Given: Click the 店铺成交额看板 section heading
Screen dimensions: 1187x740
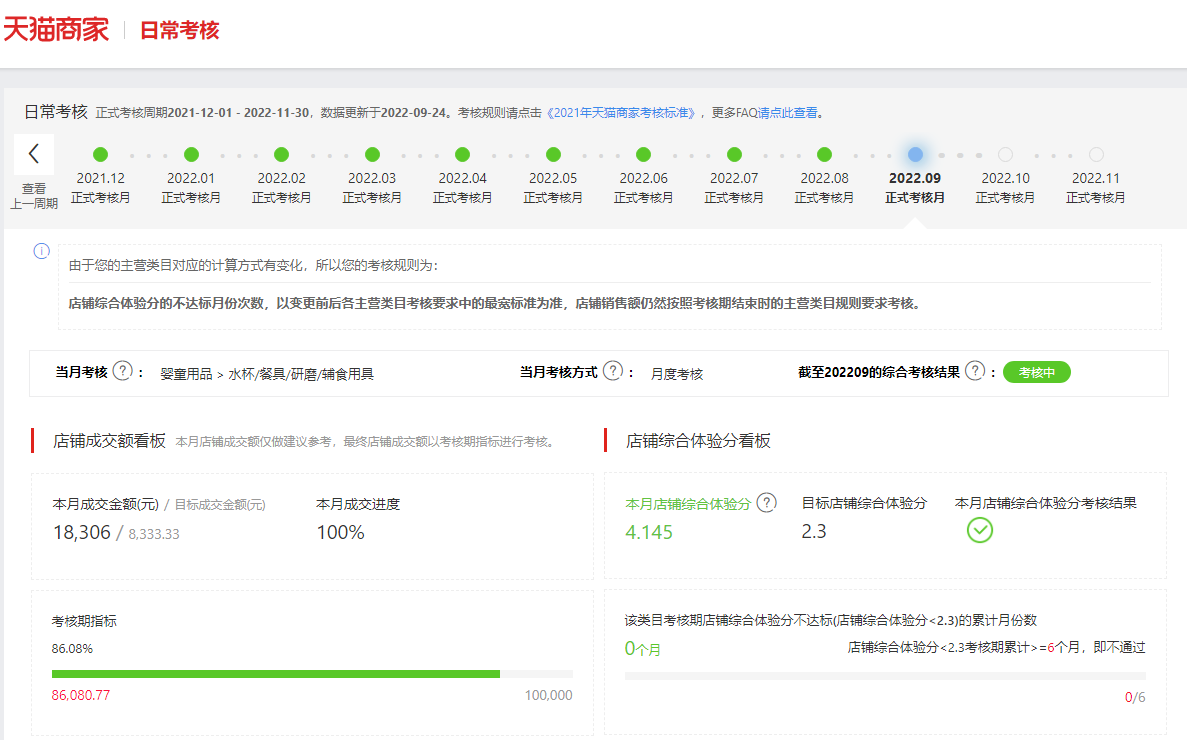Looking at the screenshot, I should [x=109, y=441].
